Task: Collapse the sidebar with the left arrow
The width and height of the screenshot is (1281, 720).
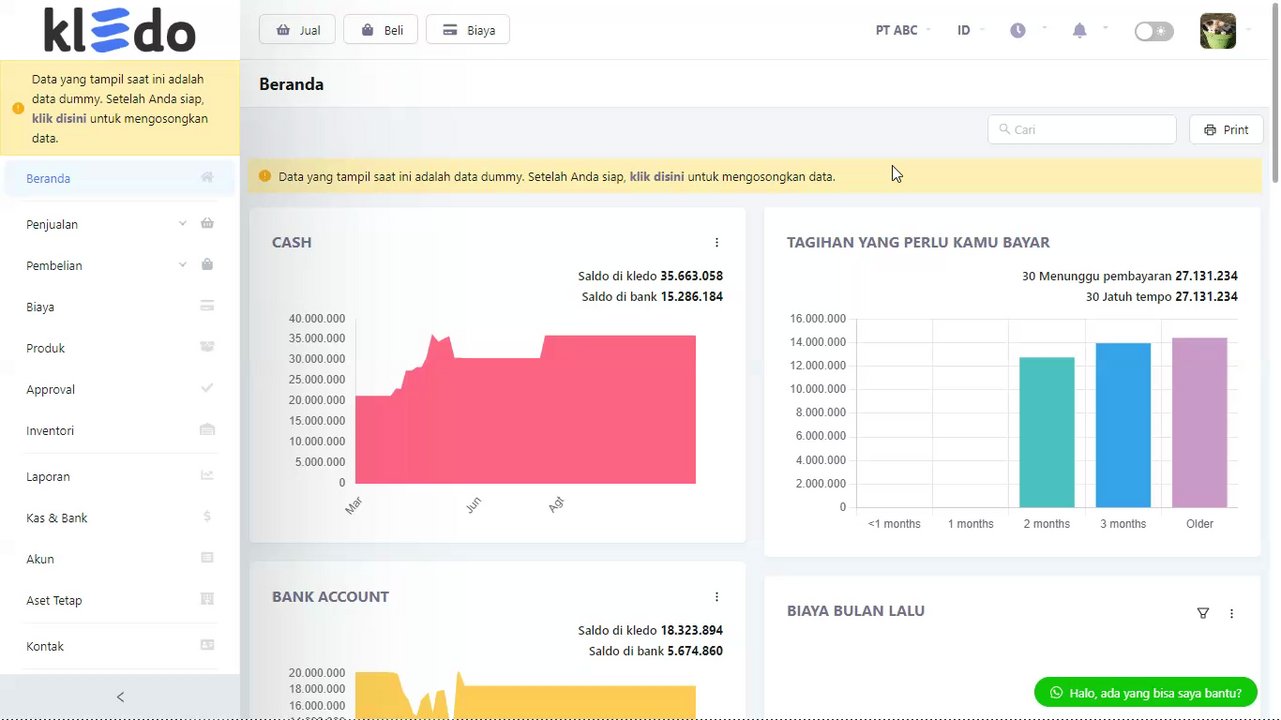Action: tap(120, 697)
